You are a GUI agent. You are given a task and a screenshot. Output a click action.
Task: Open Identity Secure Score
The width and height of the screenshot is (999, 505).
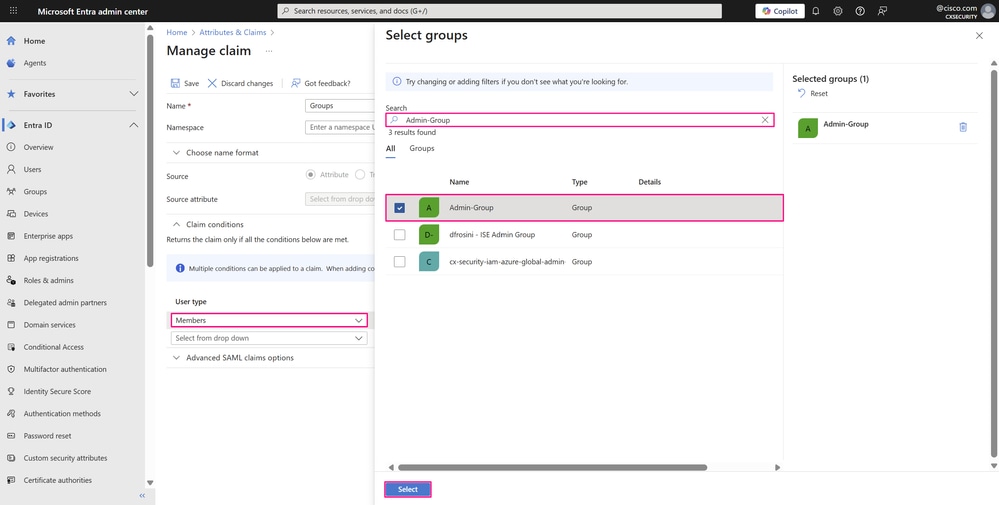coord(57,392)
